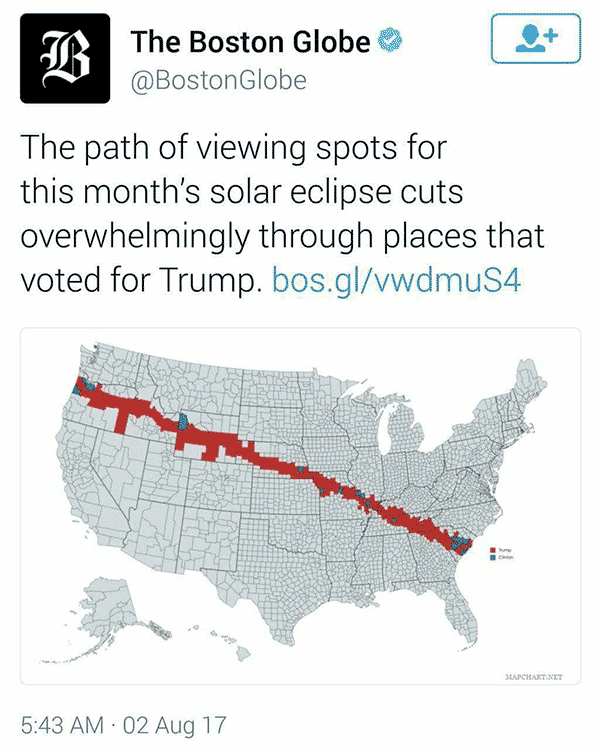600x752 pixels.
Task: Open the 5:43 AM timestamp
Action: click(x=62, y=725)
